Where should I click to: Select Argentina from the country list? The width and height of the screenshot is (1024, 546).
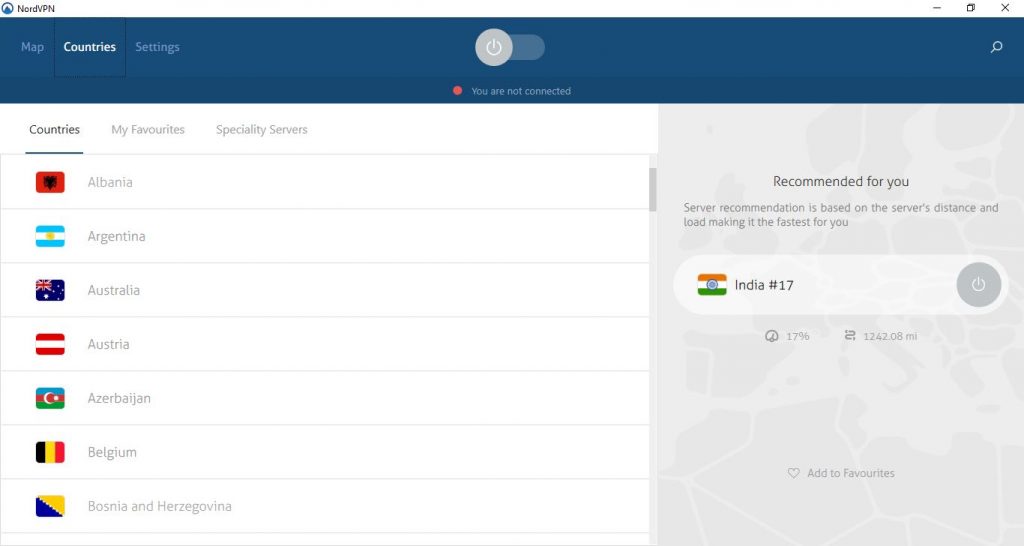click(325, 236)
